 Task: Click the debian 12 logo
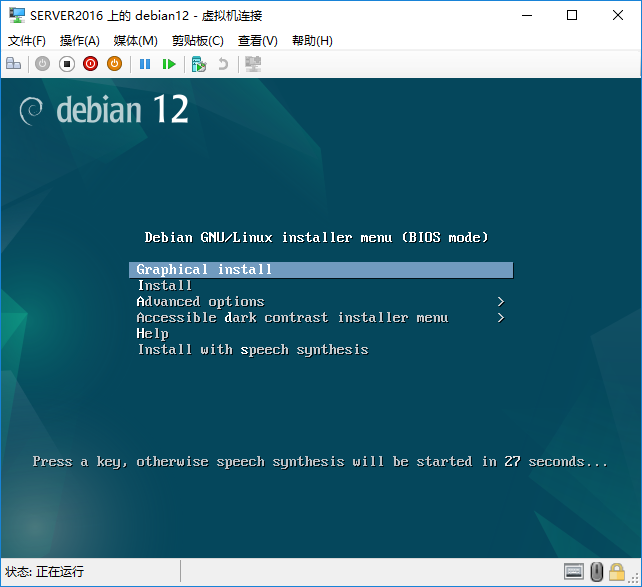click(104, 109)
